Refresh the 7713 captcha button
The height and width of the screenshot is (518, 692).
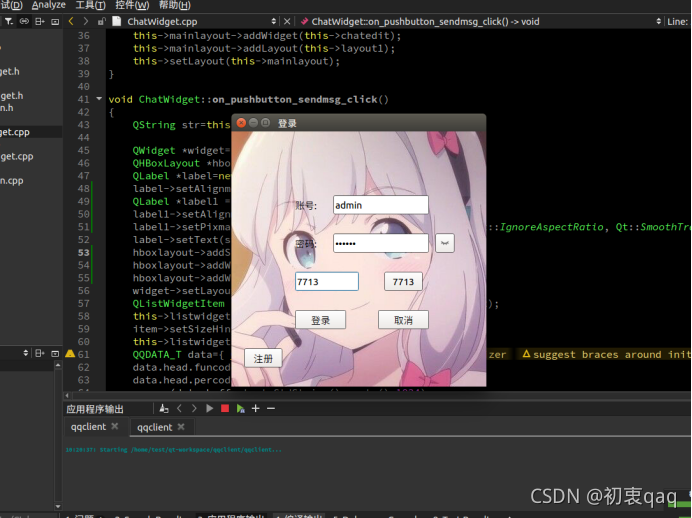click(403, 282)
